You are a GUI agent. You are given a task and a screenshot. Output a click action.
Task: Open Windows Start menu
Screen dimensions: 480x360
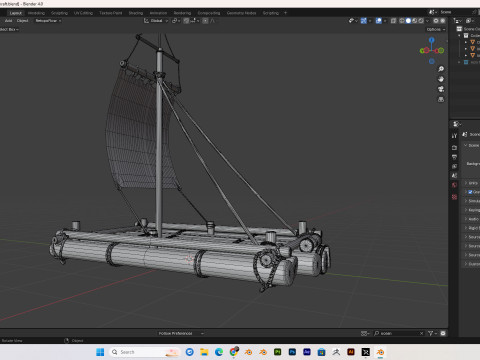click(100, 352)
